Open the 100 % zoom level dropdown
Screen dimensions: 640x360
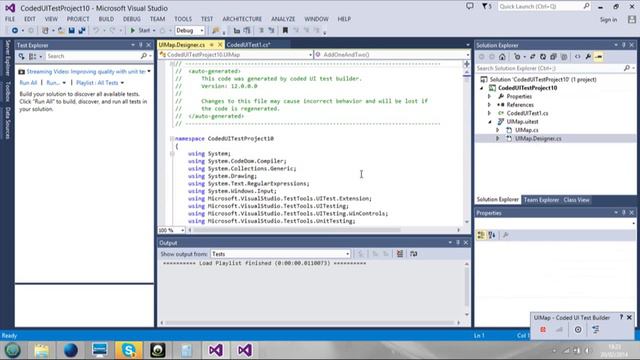coord(171,230)
